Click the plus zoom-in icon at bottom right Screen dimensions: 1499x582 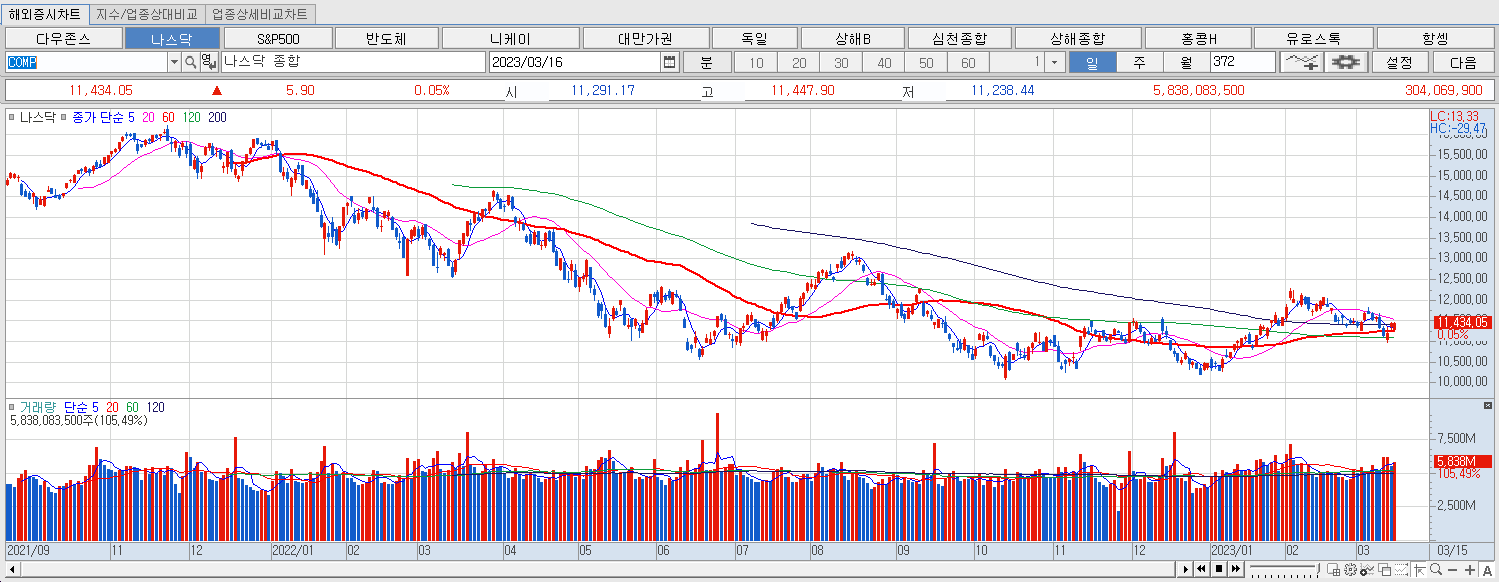coord(1469,570)
